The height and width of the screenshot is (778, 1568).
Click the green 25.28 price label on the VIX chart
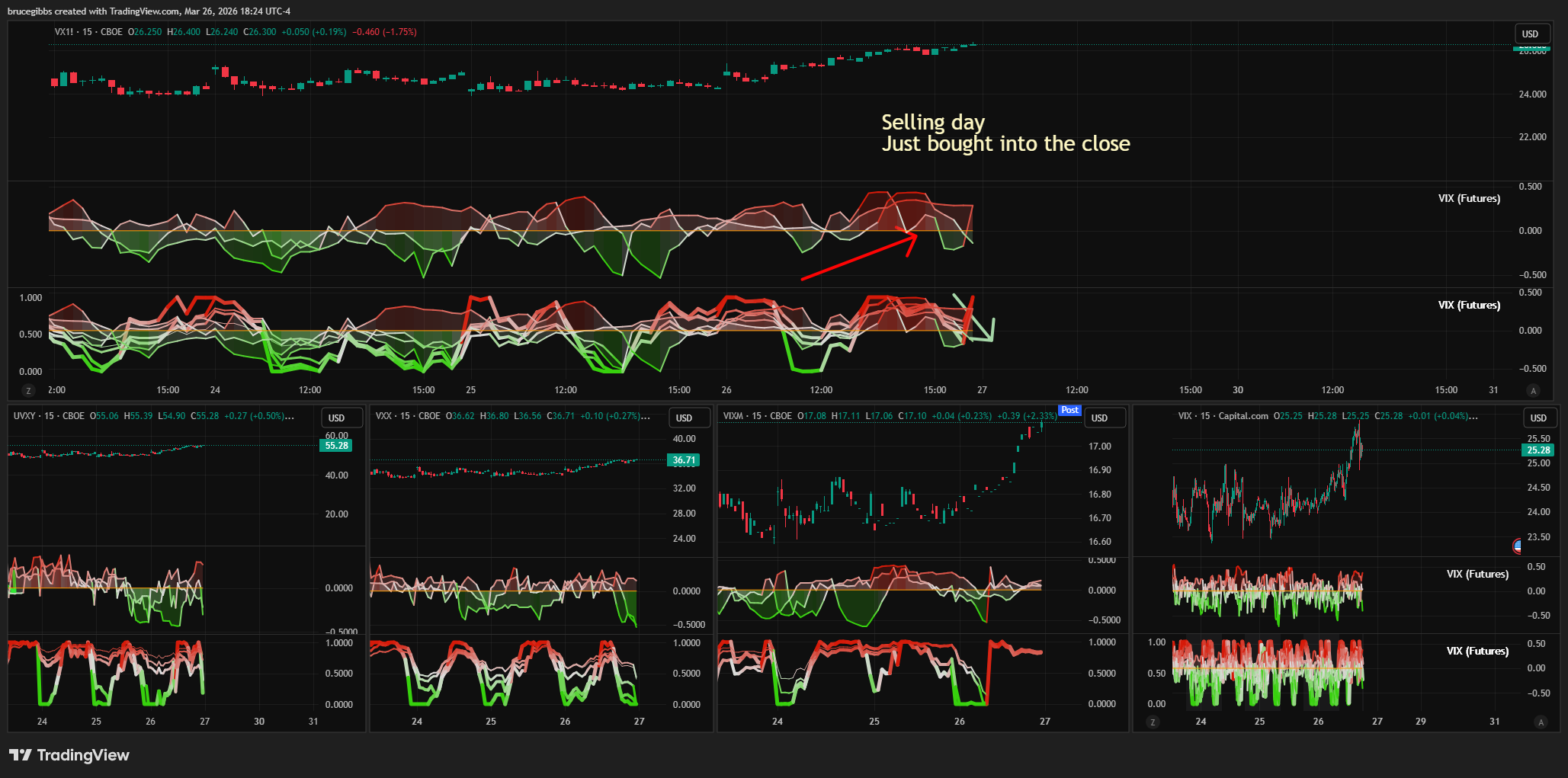pos(1538,450)
